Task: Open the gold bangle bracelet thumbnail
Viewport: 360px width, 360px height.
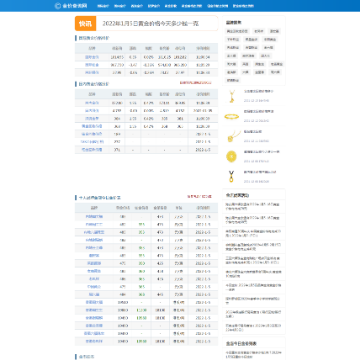Action: 232,116
